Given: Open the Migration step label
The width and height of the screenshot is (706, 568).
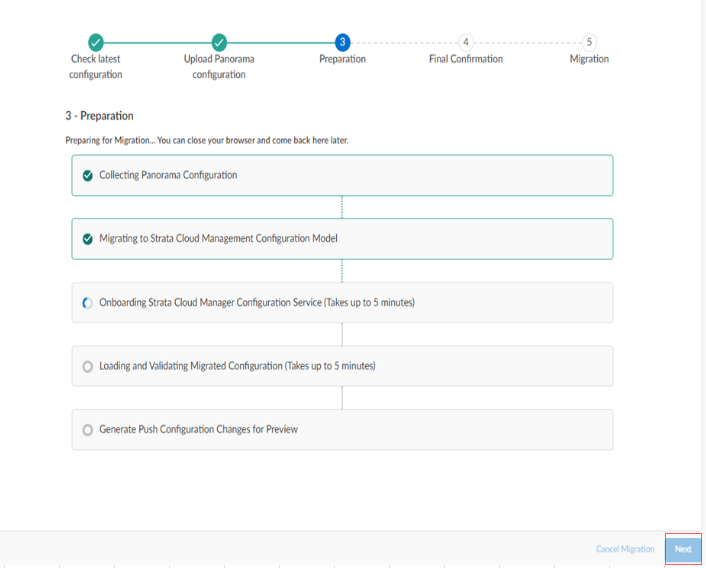Looking at the screenshot, I should pos(589,59).
